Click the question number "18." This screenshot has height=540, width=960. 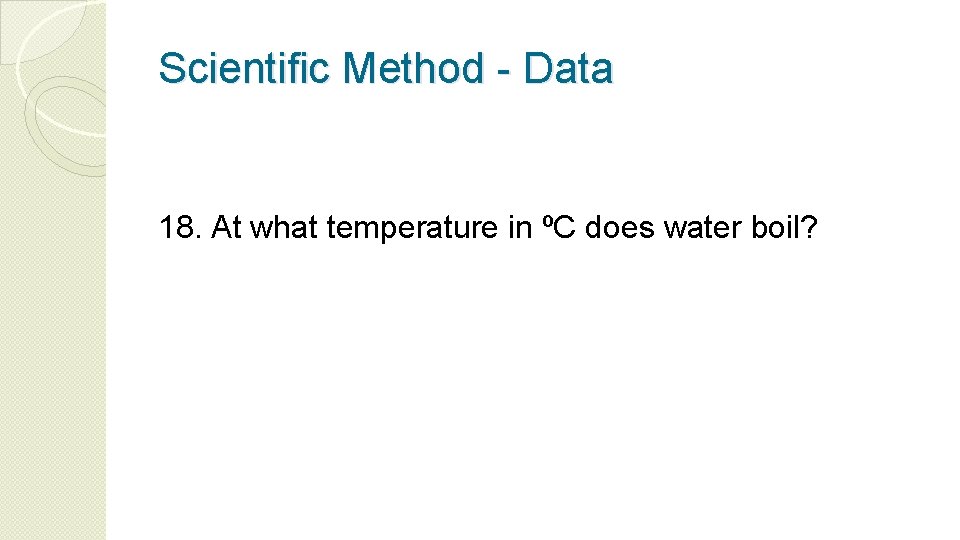click(x=180, y=227)
